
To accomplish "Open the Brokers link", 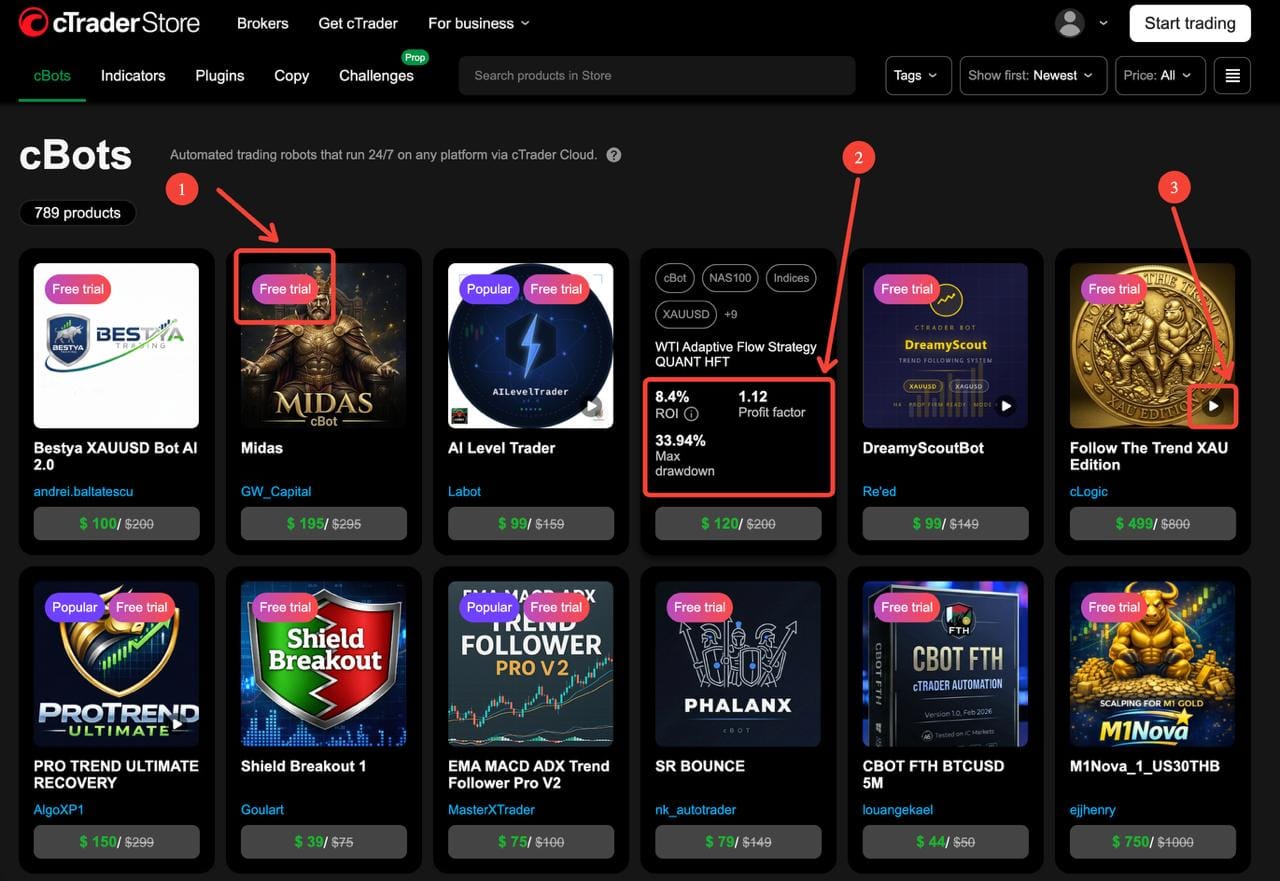I will (x=262, y=23).
